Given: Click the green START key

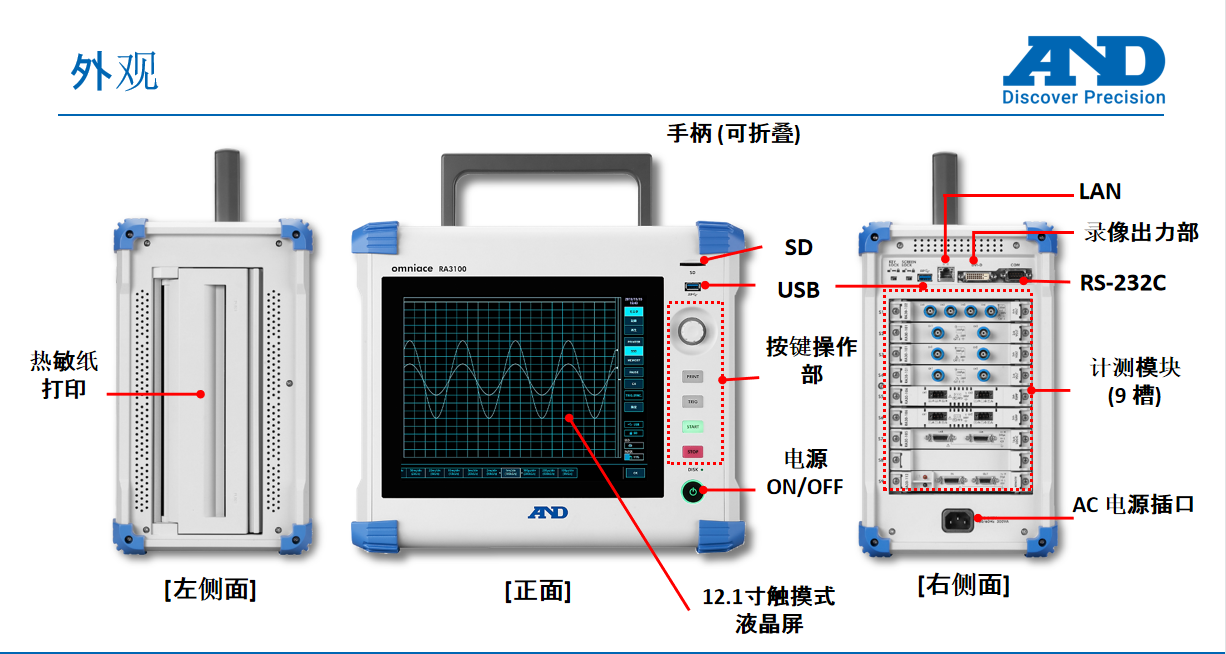Looking at the screenshot, I should tap(692, 427).
